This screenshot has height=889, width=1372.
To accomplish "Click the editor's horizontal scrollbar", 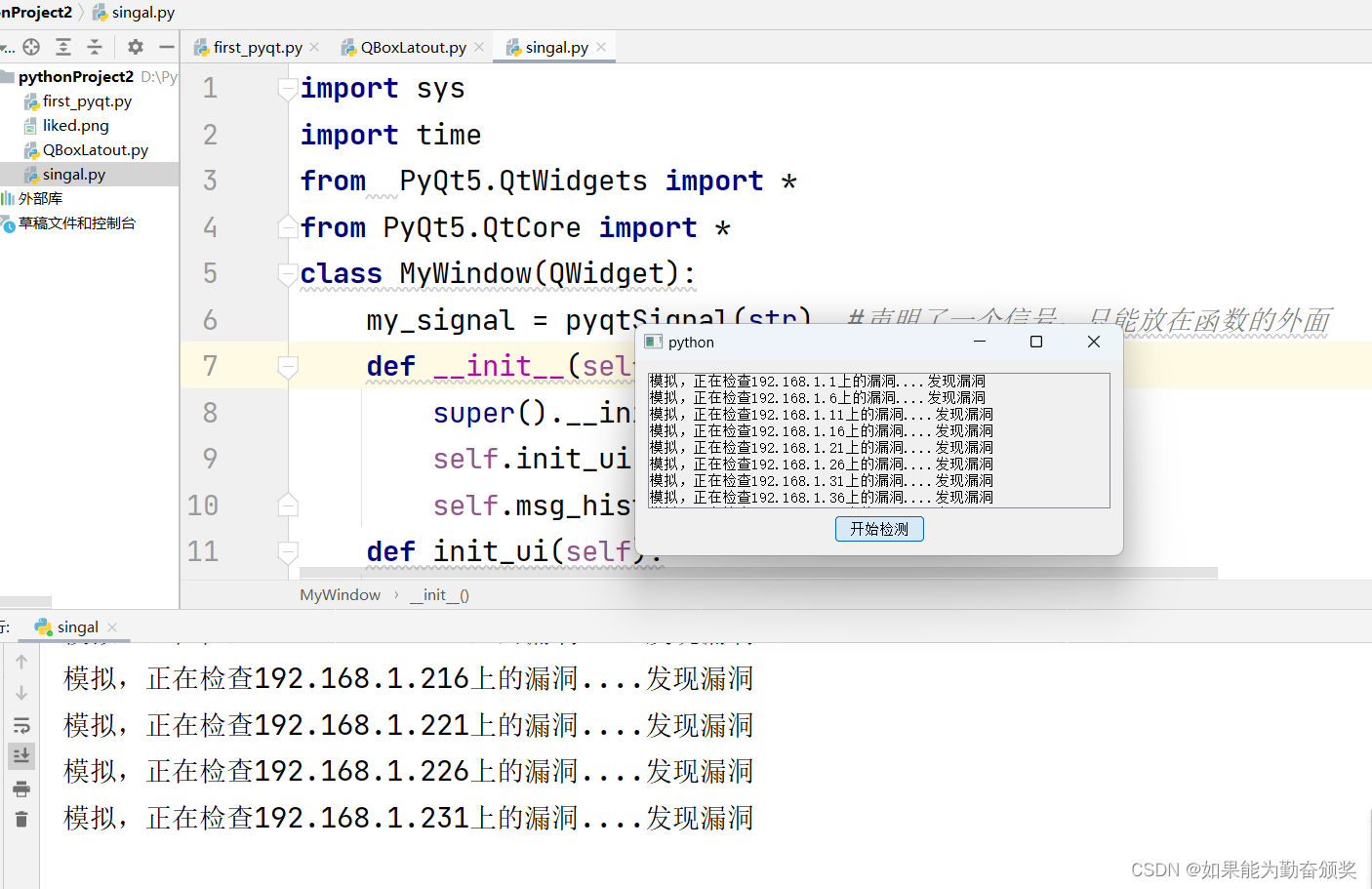I will (x=683, y=572).
